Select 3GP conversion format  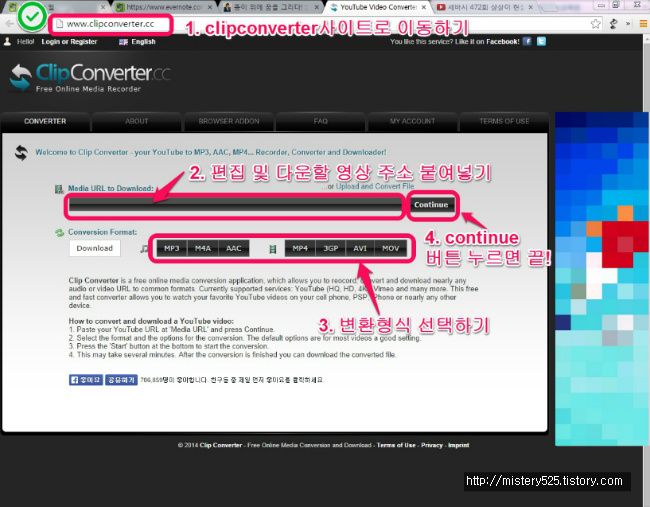[331, 248]
